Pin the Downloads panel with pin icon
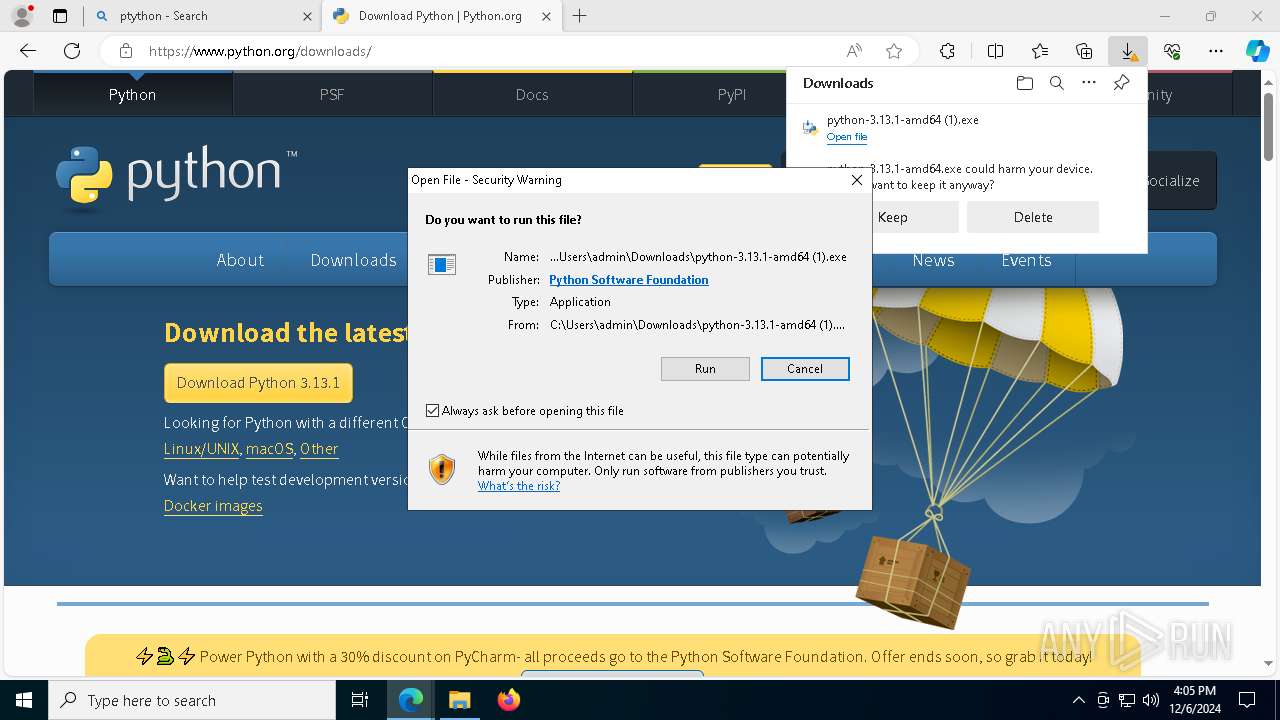Screen dimensions: 1280x720 tap(1121, 83)
